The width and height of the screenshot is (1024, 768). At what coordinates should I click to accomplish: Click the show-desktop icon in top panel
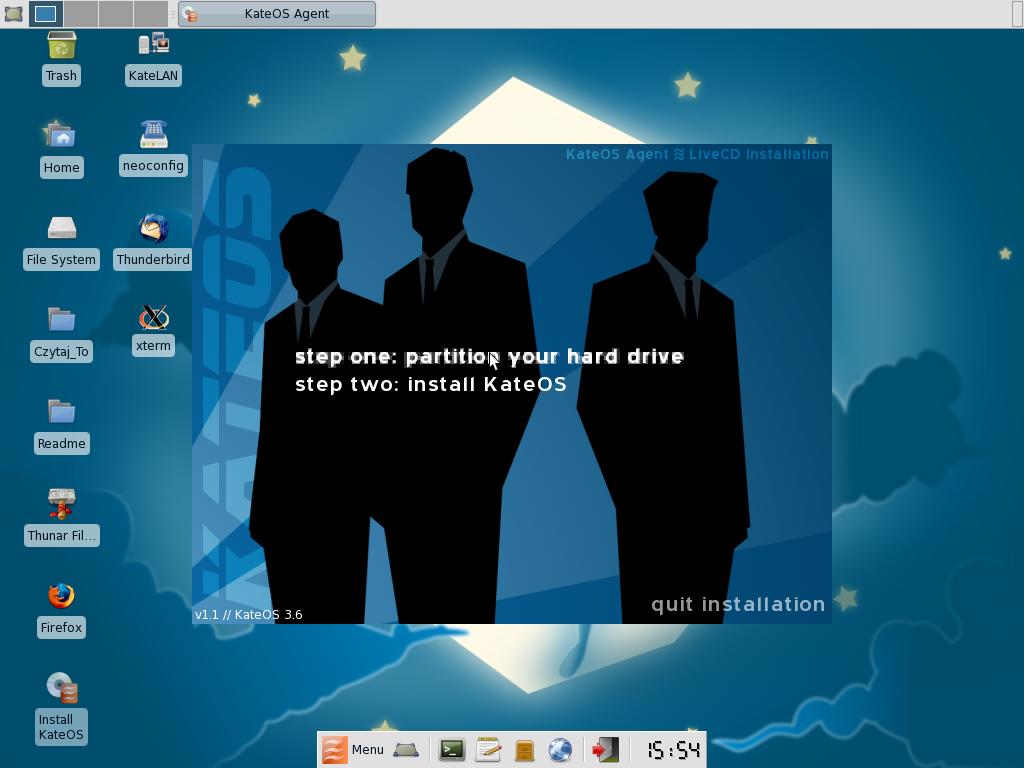click(x=13, y=13)
